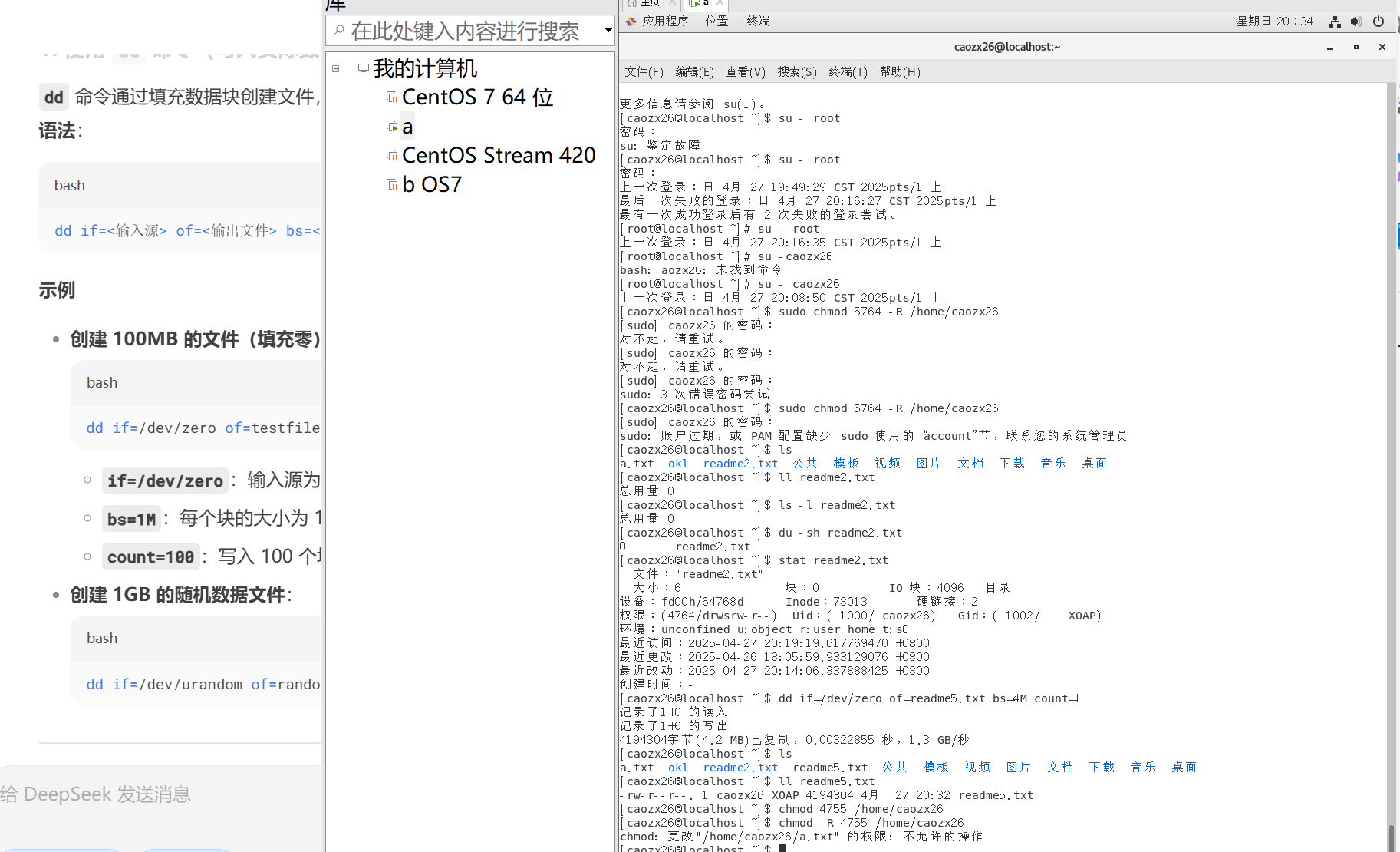Viewport: 1400px width, 852px height.
Task: Open terminal 文件(F) menu
Action: [644, 71]
